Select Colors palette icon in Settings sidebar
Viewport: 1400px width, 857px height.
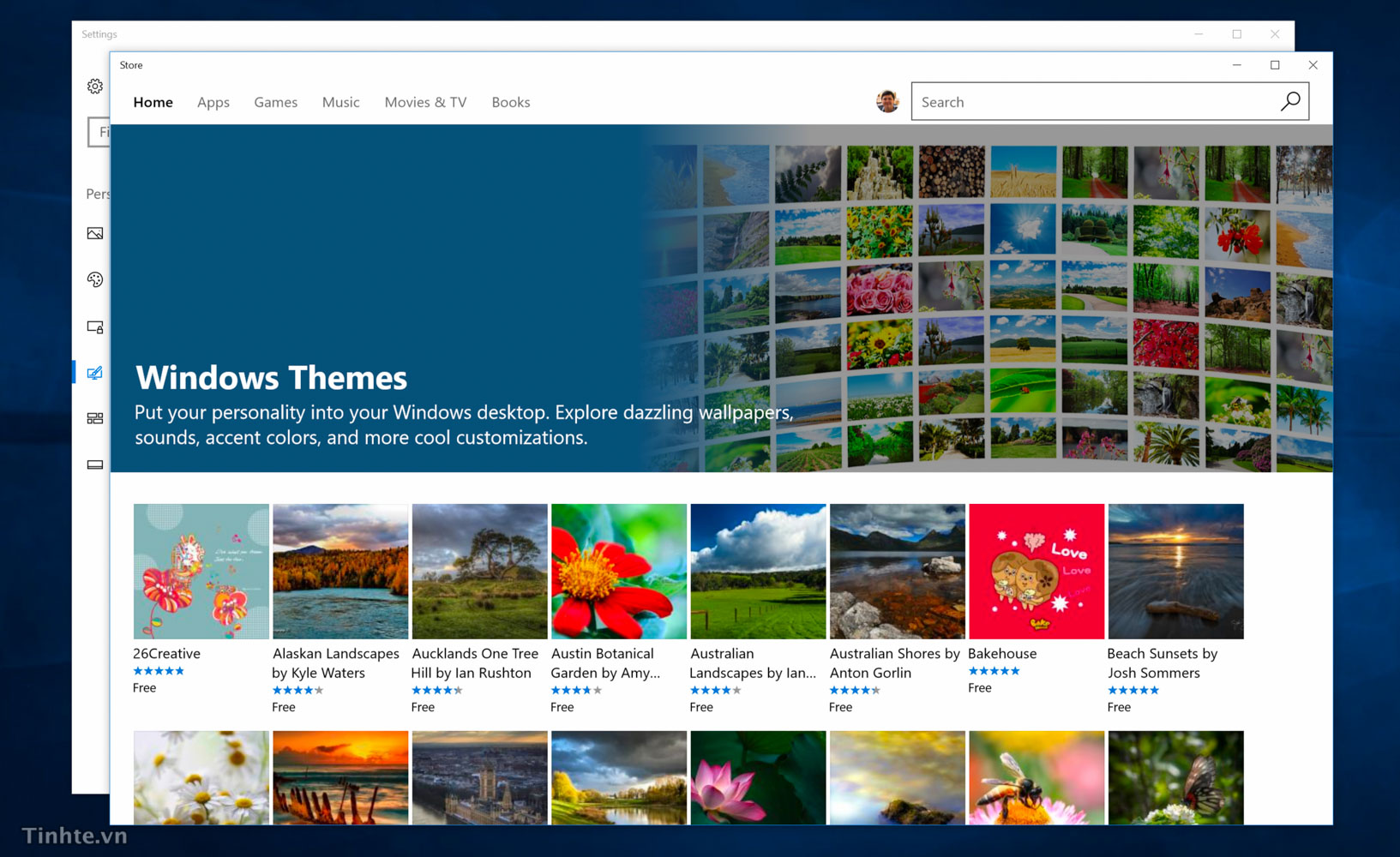[x=95, y=279]
